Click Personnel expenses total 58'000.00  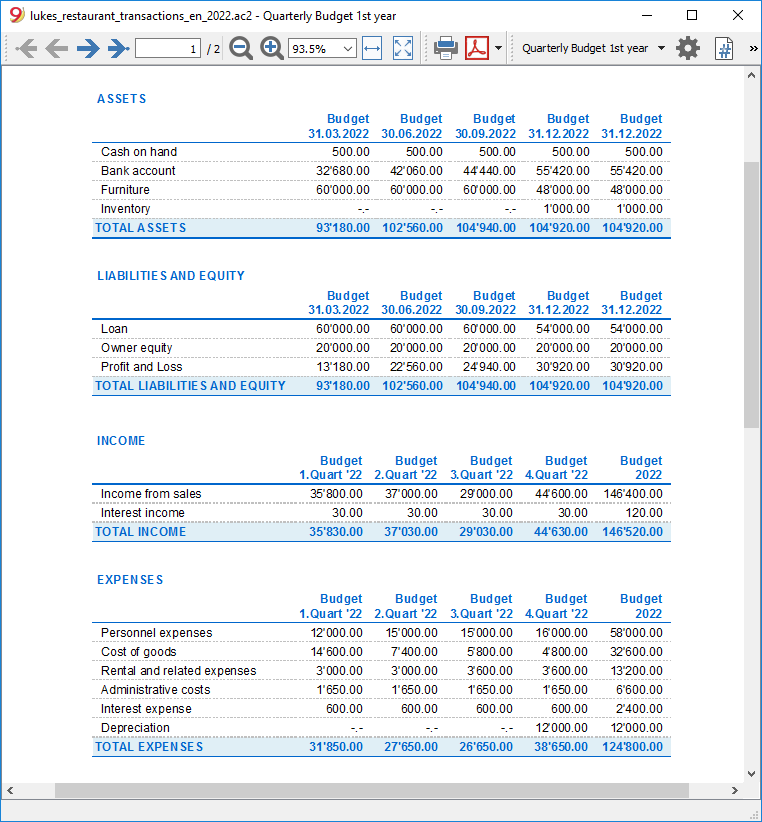point(636,633)
